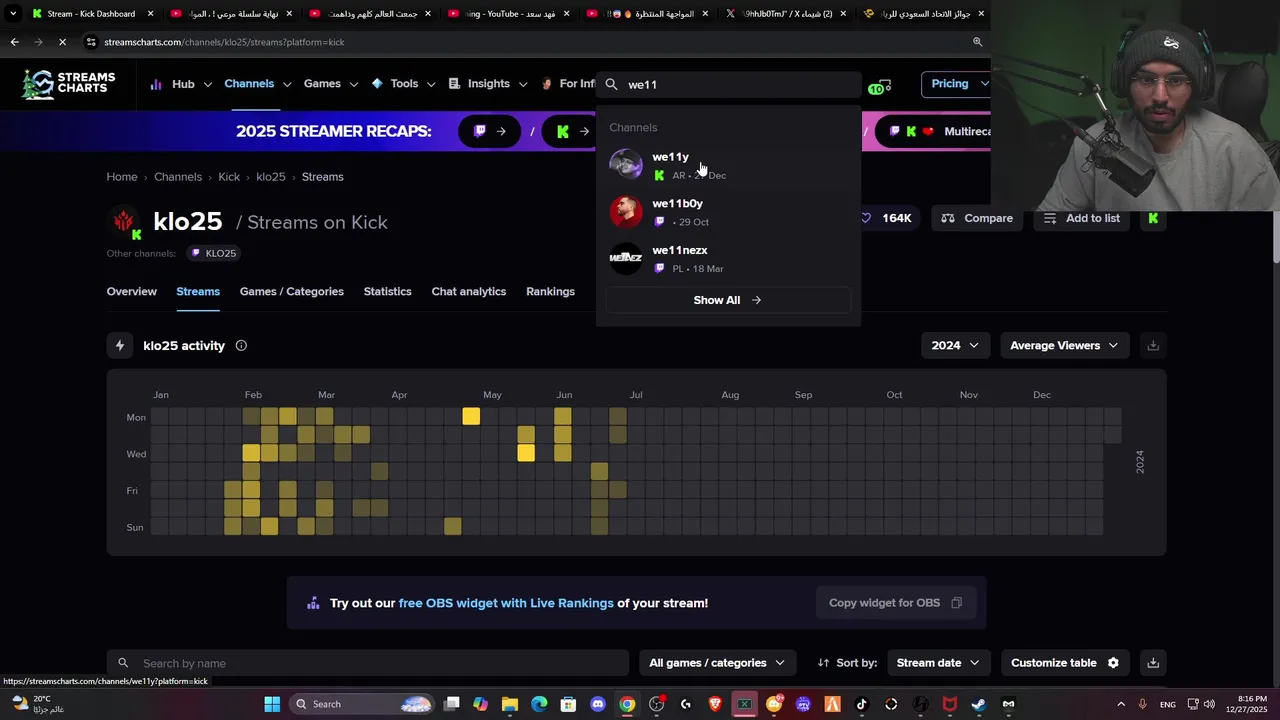The height and width of the screenshot is (720, 1280).
Task: Click the zoom magnifier icon in address bar
Action: pos(977,42)
